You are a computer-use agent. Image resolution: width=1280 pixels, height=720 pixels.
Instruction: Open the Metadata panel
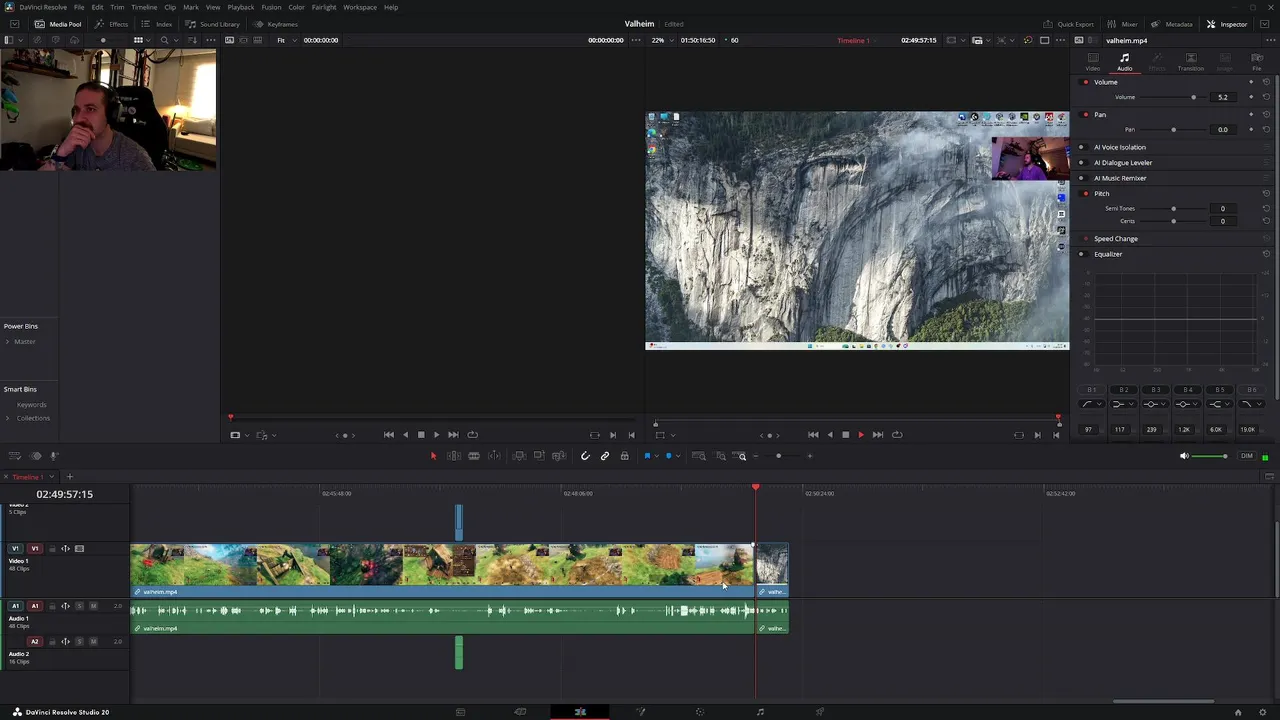[1173, 24]
